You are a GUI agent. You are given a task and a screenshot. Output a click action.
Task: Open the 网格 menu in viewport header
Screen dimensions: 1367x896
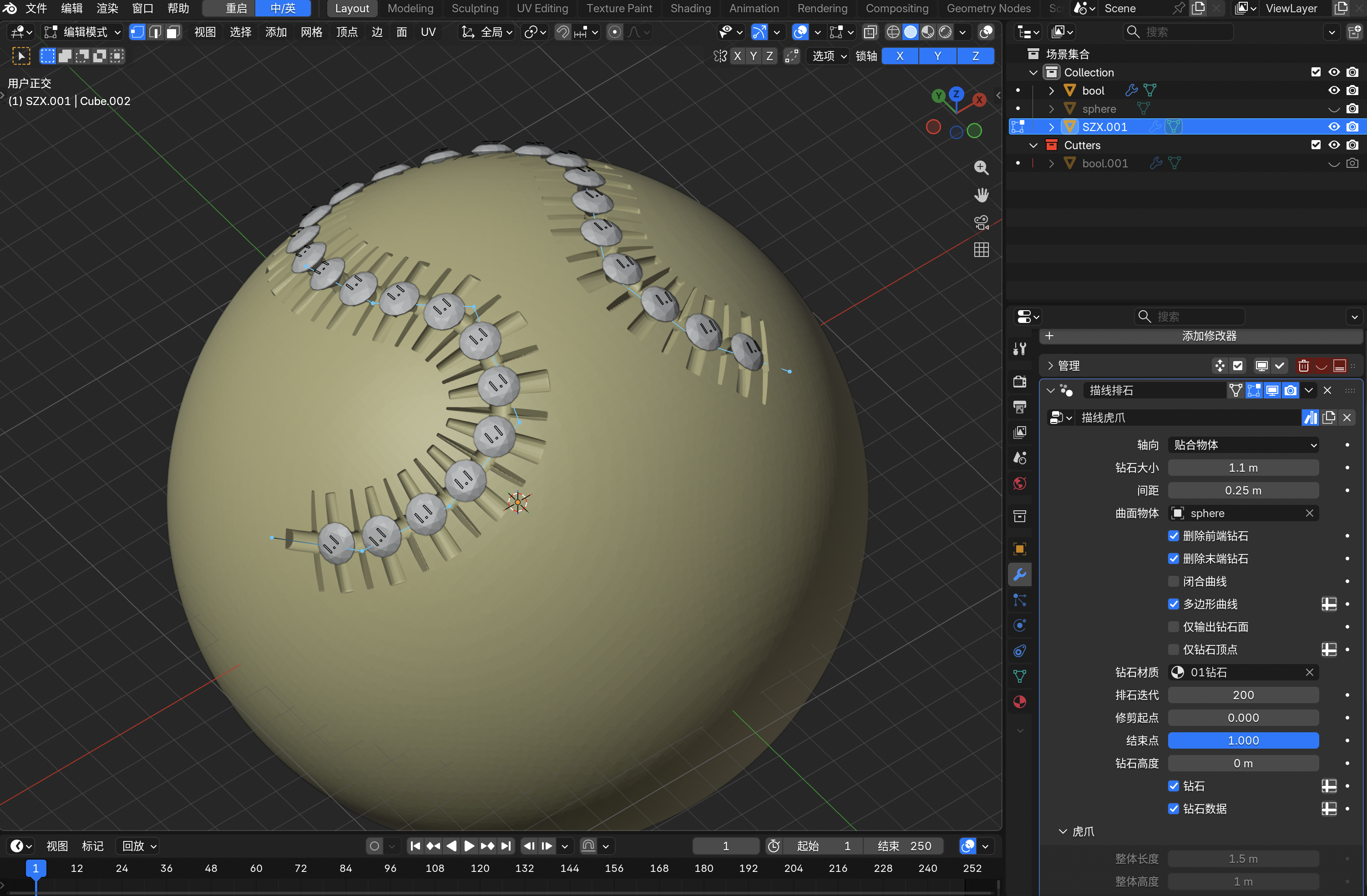point(311,32)
